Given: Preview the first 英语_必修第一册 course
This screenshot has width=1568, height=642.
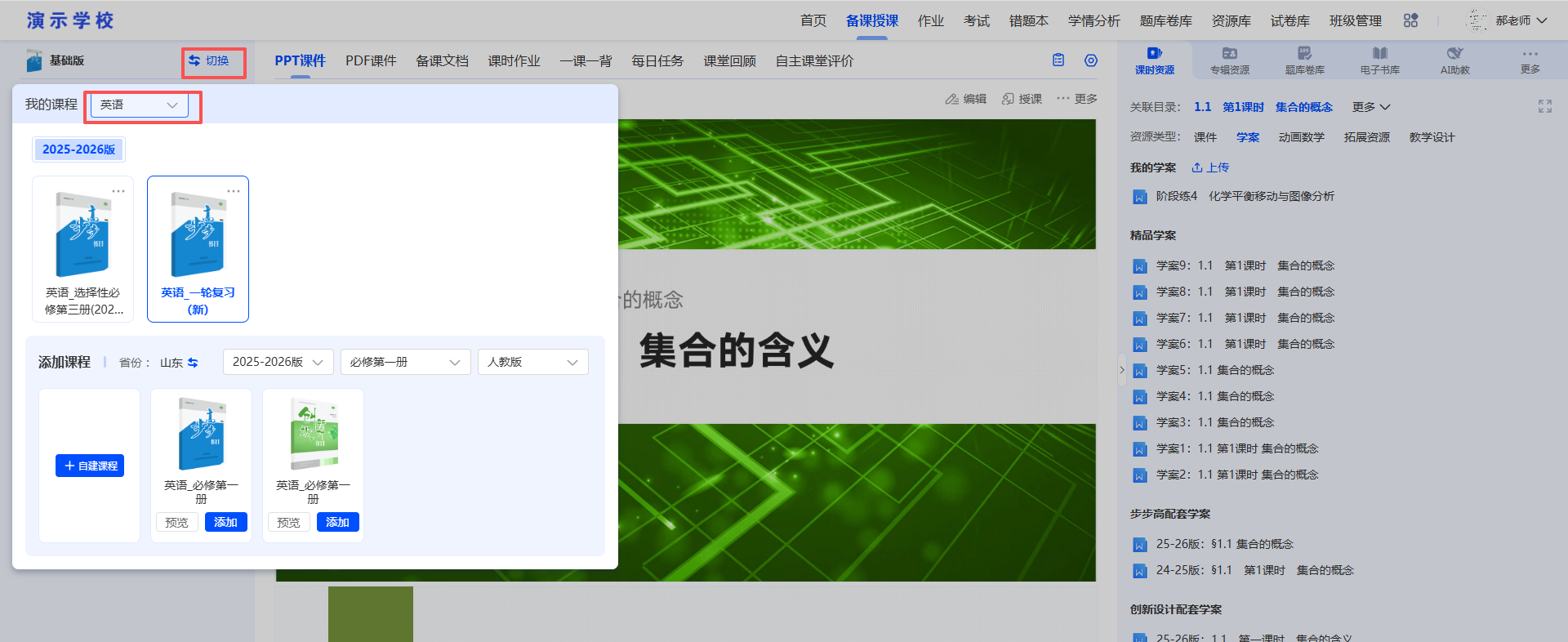Looking at the screenshot, I should pyautogui.click(x=177, y=522).
